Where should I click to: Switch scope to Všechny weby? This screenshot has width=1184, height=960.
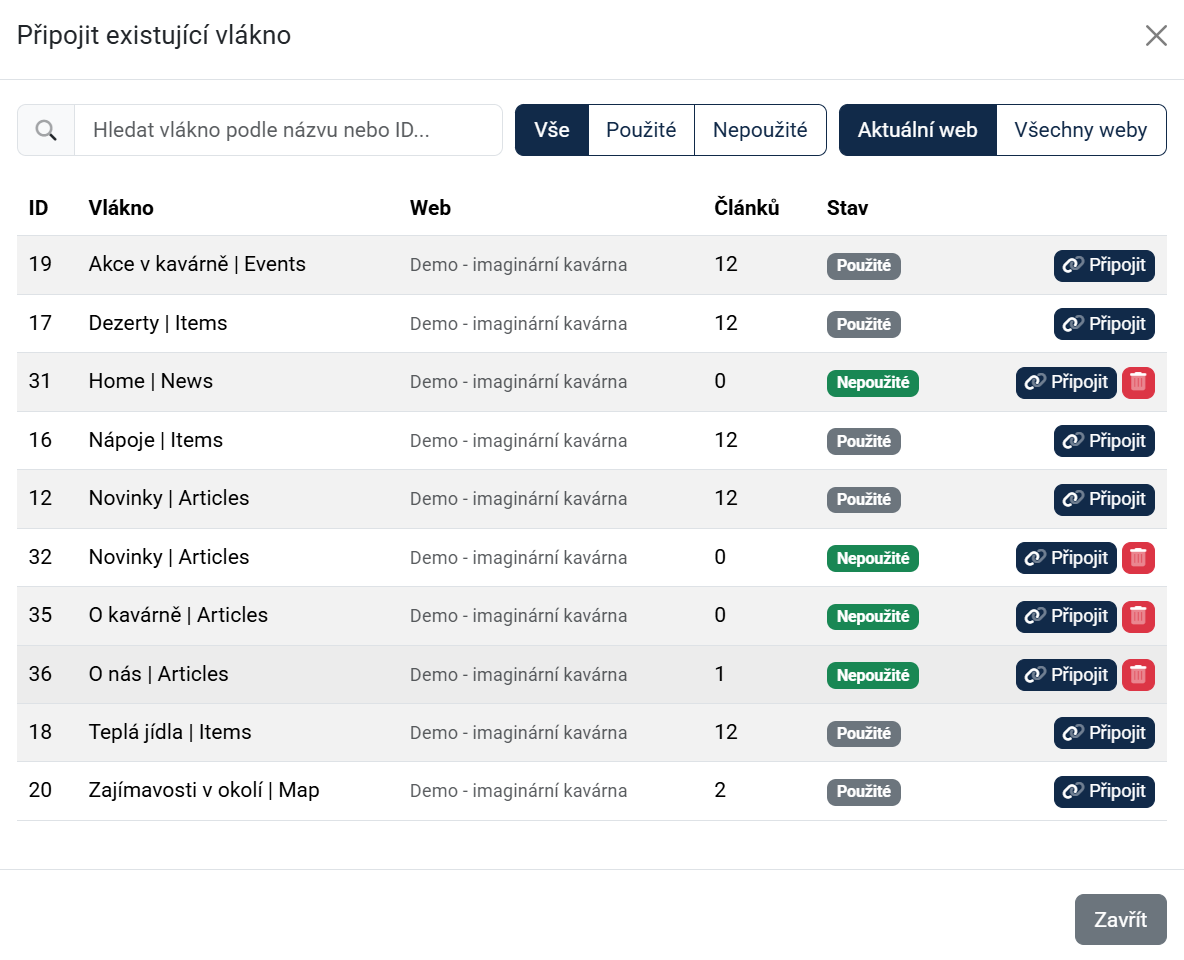tap(1081, 130)
